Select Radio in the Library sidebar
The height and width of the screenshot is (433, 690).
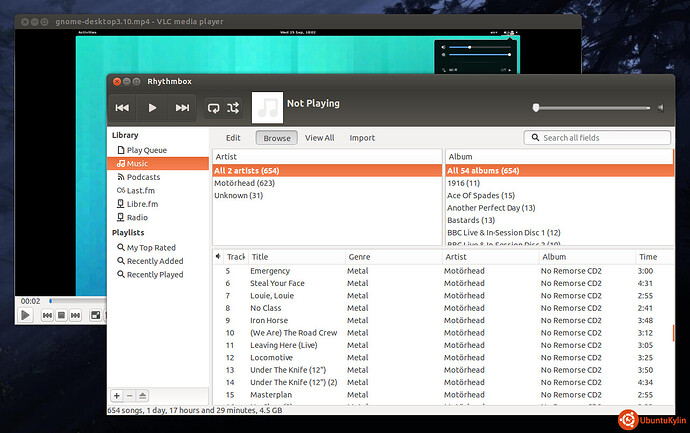pyautogui.click(x=137, y=217)
